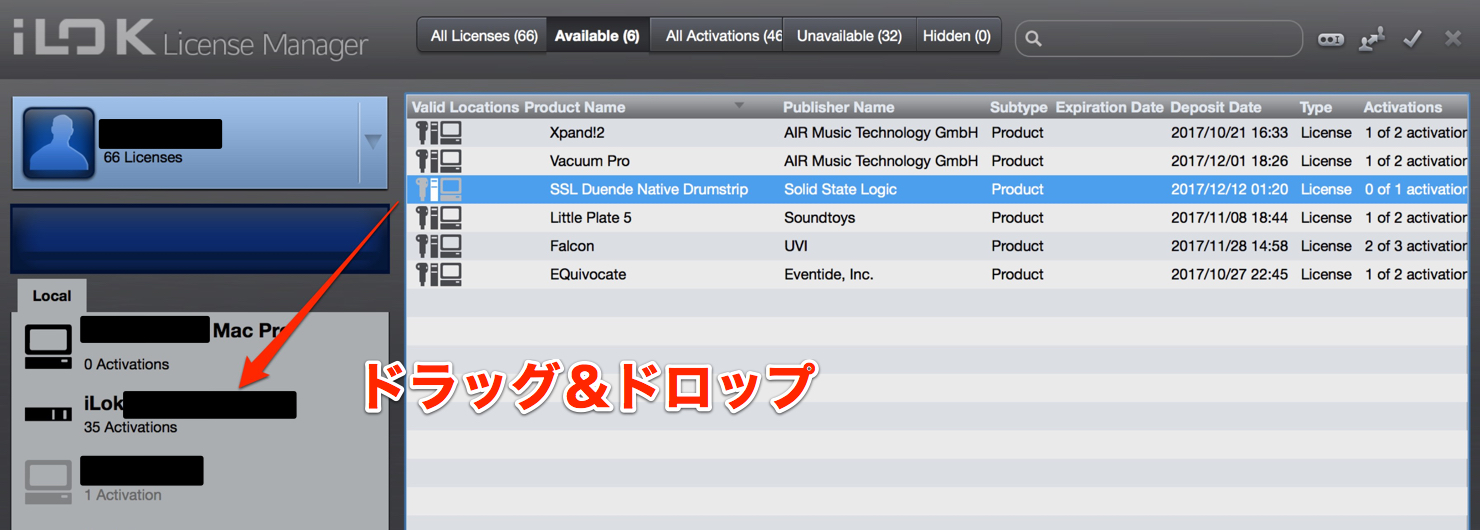
Task: Select the iLok USB device icon
Action: 48,413
